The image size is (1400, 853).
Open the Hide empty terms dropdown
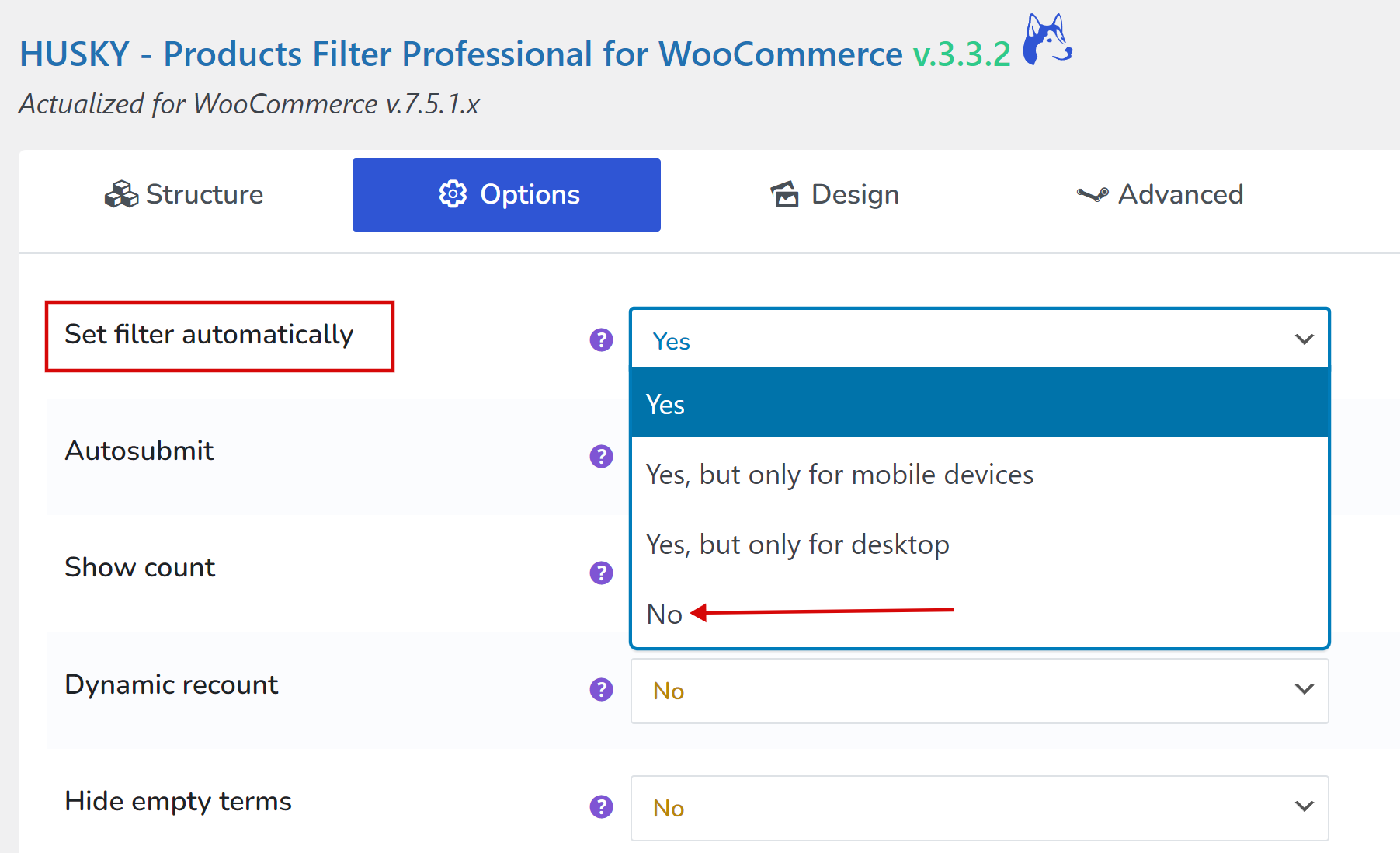980,808
